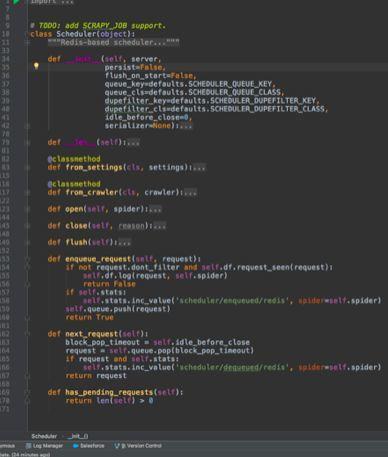Open the Version Control tool window
Image resolution: width=388 pixels, height=457 pixels.
pos(138,446)
